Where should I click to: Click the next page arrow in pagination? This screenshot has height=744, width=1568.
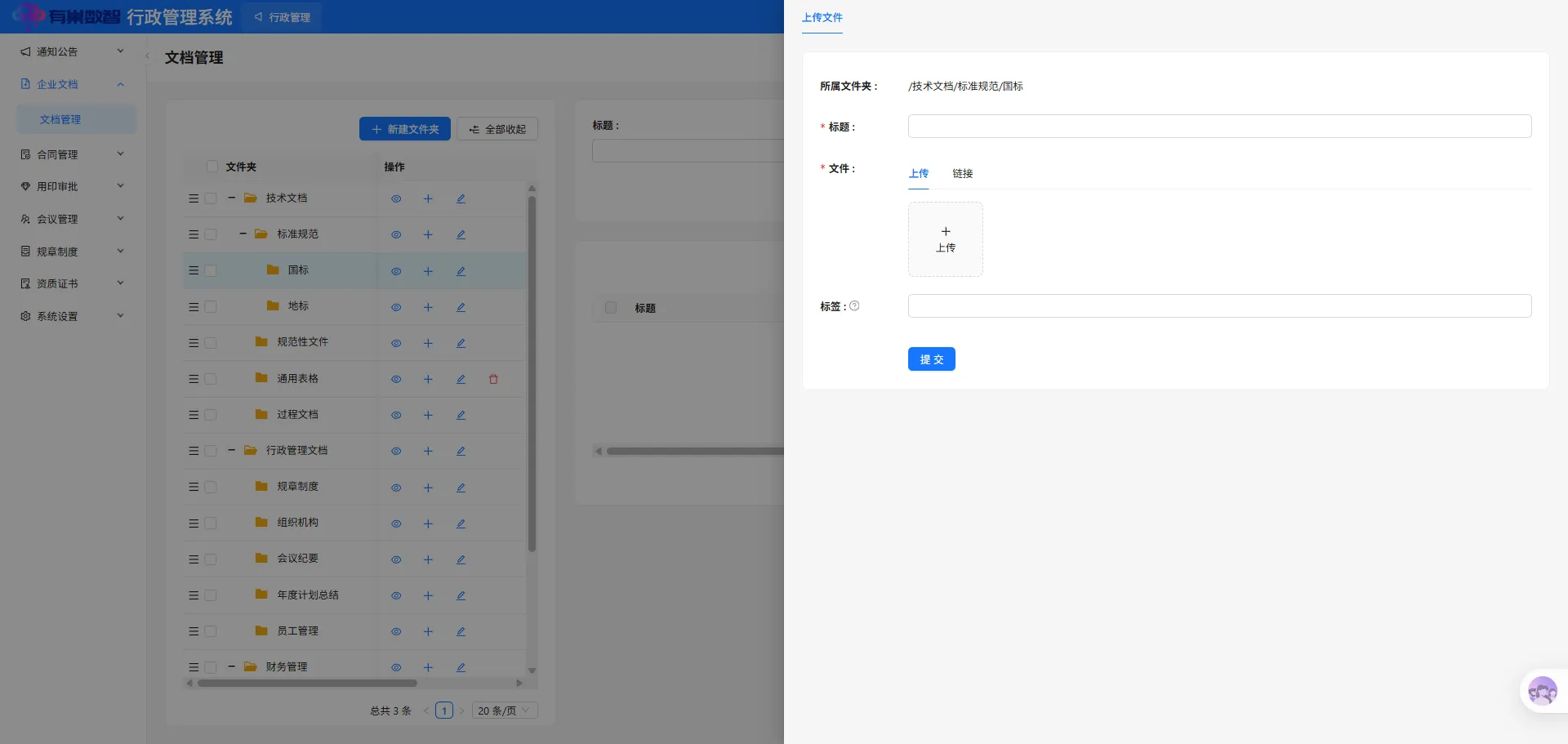462,711
